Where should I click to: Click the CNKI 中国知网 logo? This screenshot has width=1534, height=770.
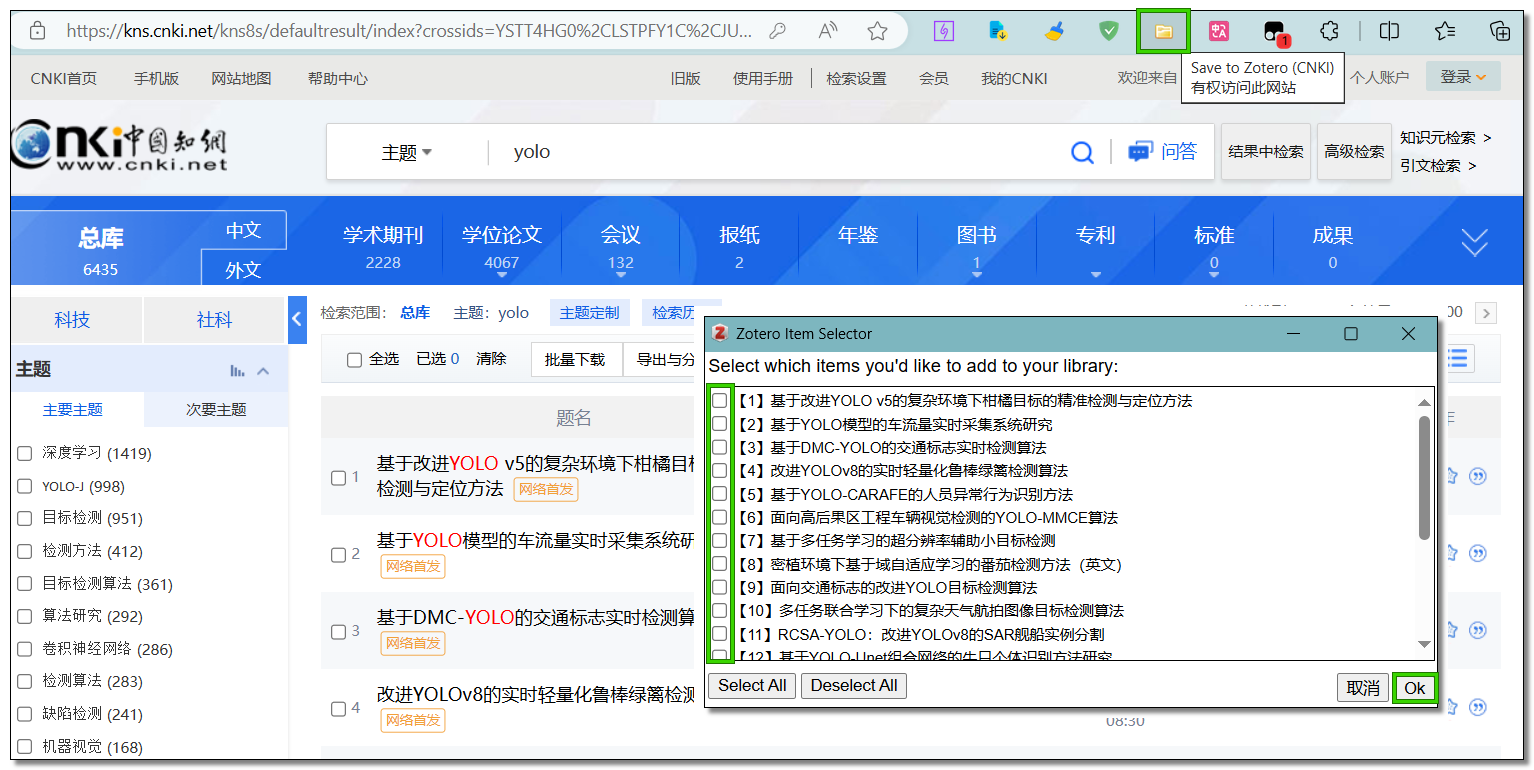click(x=119, y=148)
